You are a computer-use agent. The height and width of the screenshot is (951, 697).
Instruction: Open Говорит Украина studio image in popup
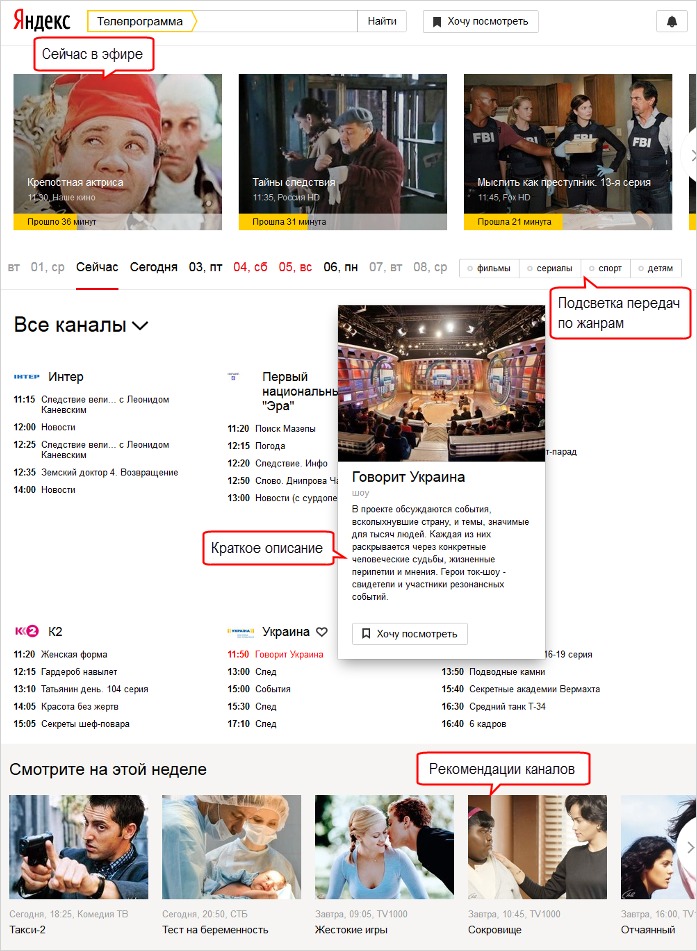[x=442, y=383]
